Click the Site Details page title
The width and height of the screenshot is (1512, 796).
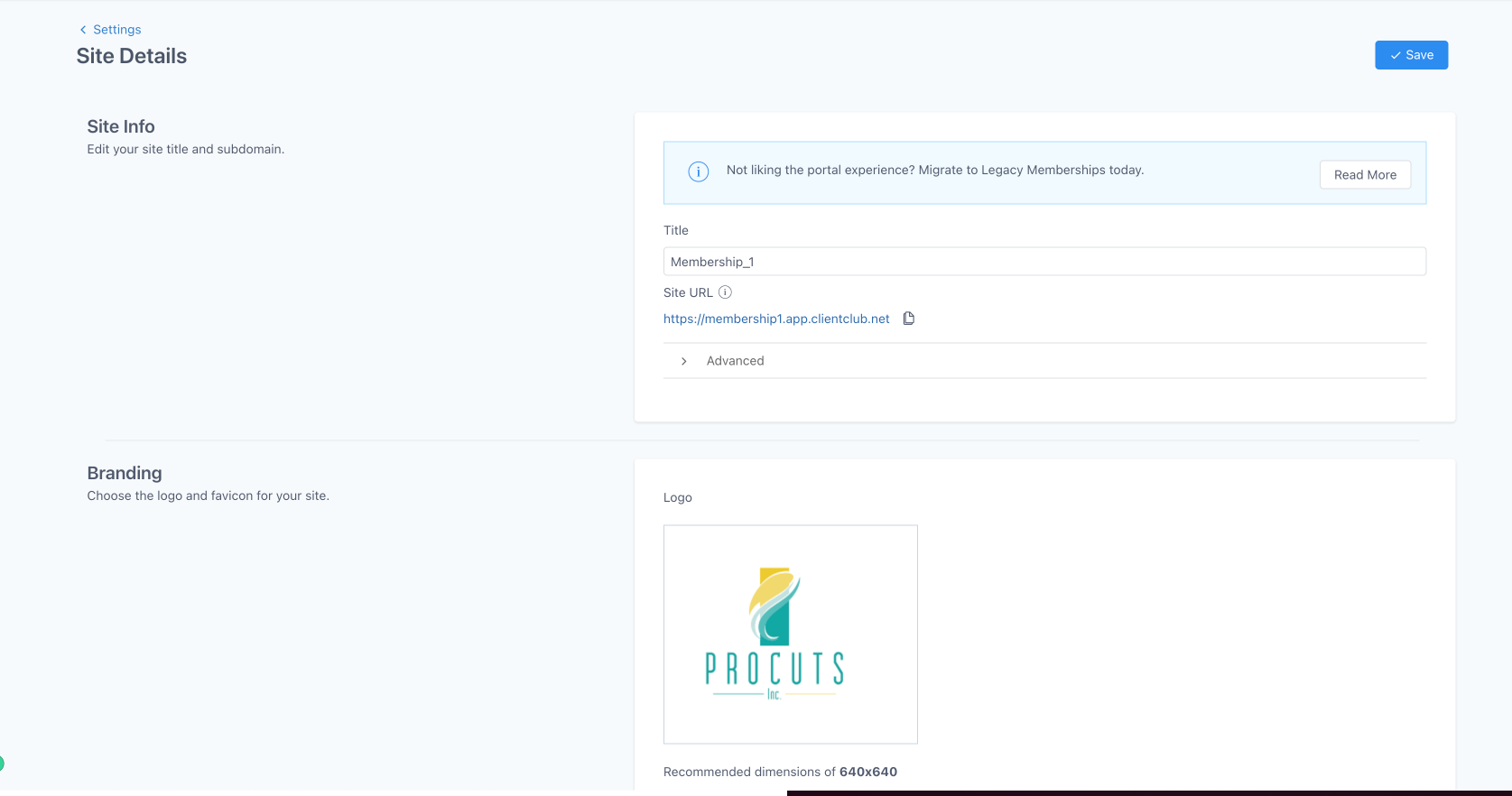pos(132,56)
